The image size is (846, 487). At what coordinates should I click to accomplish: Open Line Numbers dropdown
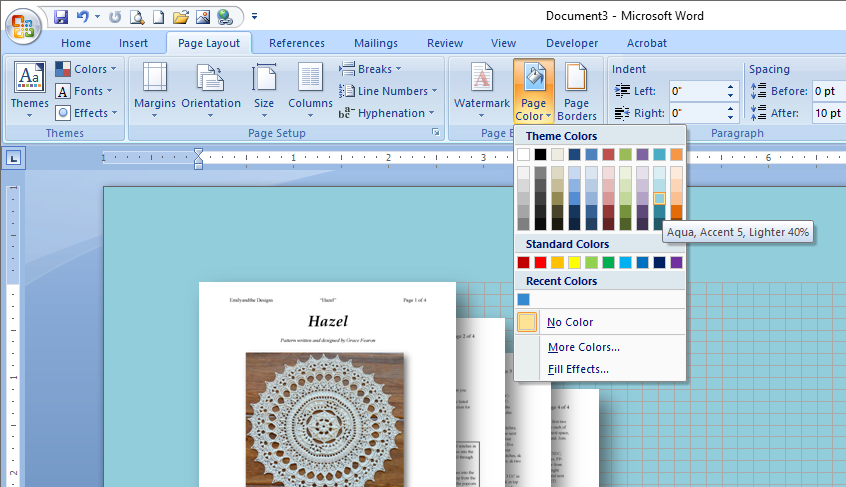pyautogui.click(x=388, y=91)
